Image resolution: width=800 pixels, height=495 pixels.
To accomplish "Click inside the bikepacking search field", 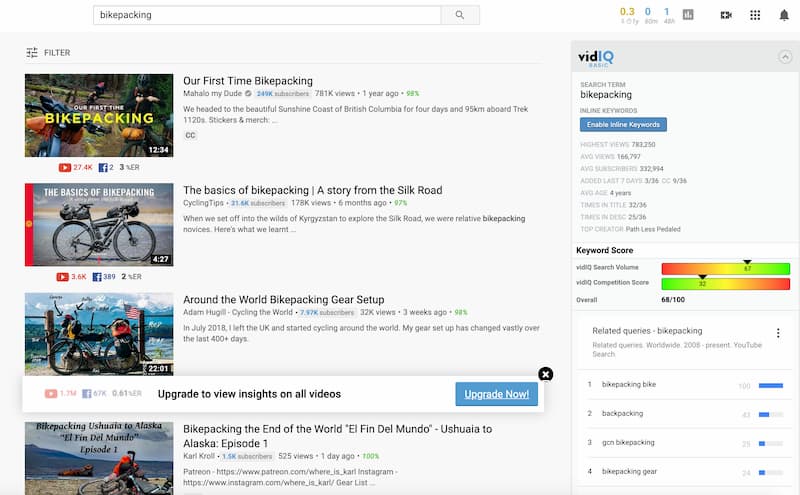I will pos(267,15).
